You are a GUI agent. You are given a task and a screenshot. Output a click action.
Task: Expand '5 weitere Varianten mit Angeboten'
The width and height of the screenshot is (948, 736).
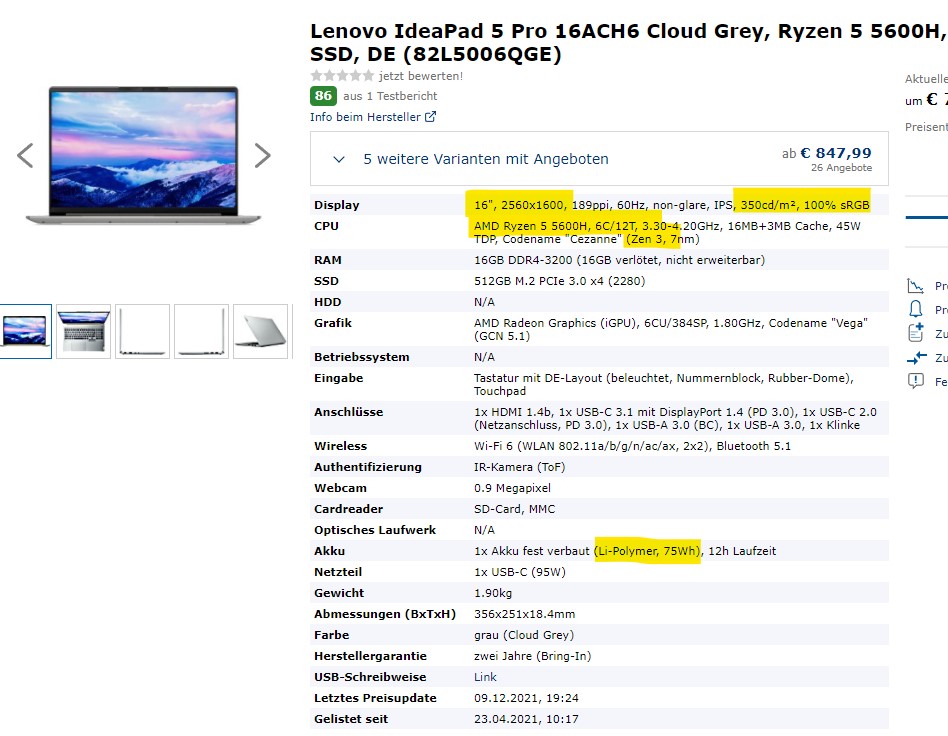click(x=485, y=158)
